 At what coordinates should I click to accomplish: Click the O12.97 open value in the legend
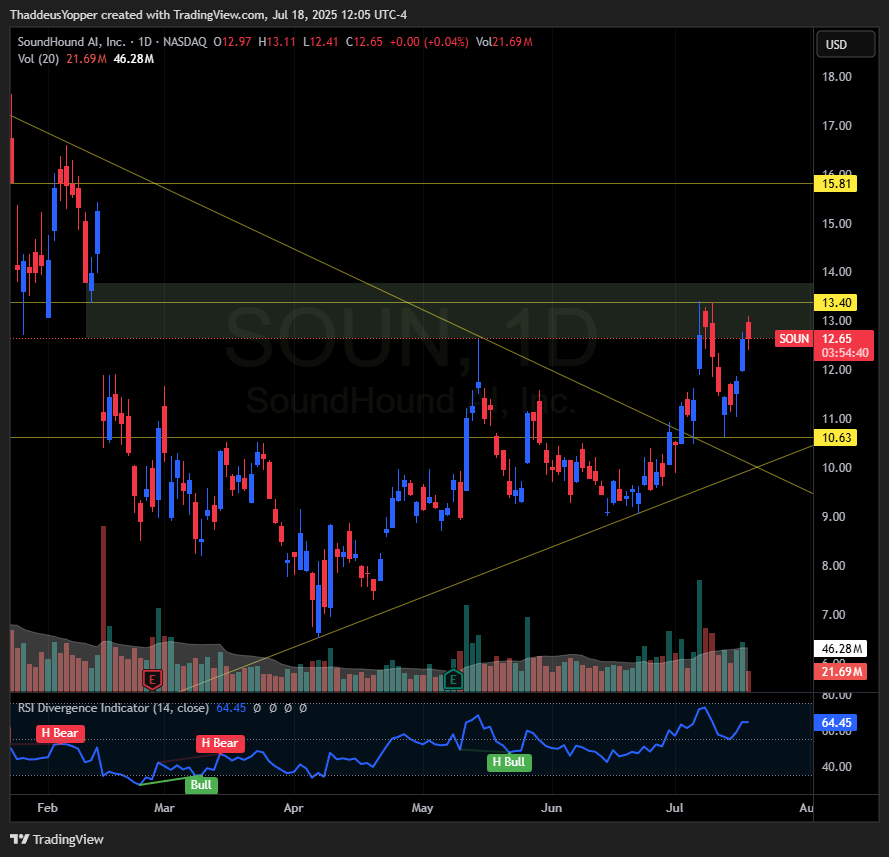pyautogui.click(x=232, y=42)
